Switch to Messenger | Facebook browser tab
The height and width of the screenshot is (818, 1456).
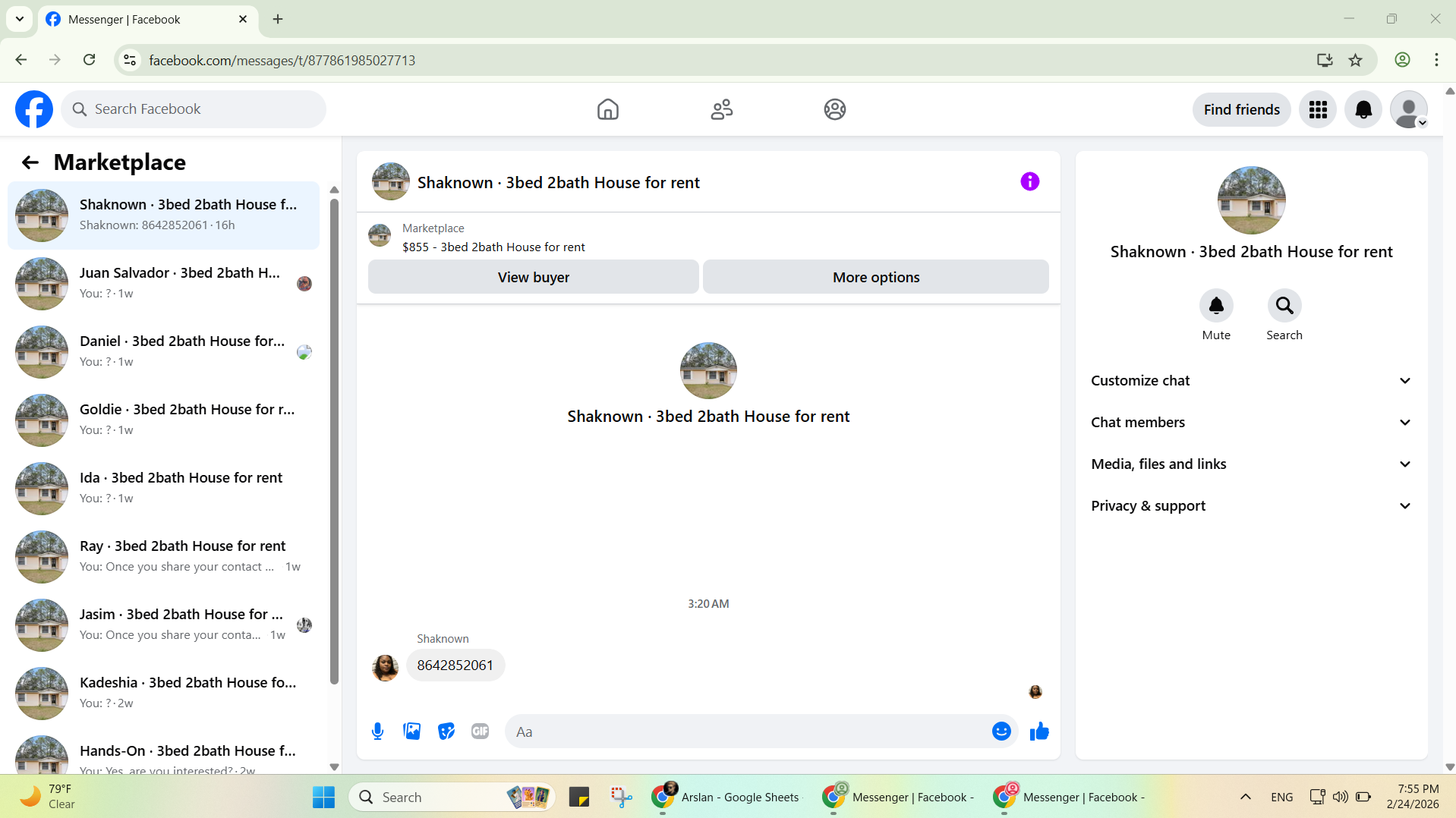point(148,20)
